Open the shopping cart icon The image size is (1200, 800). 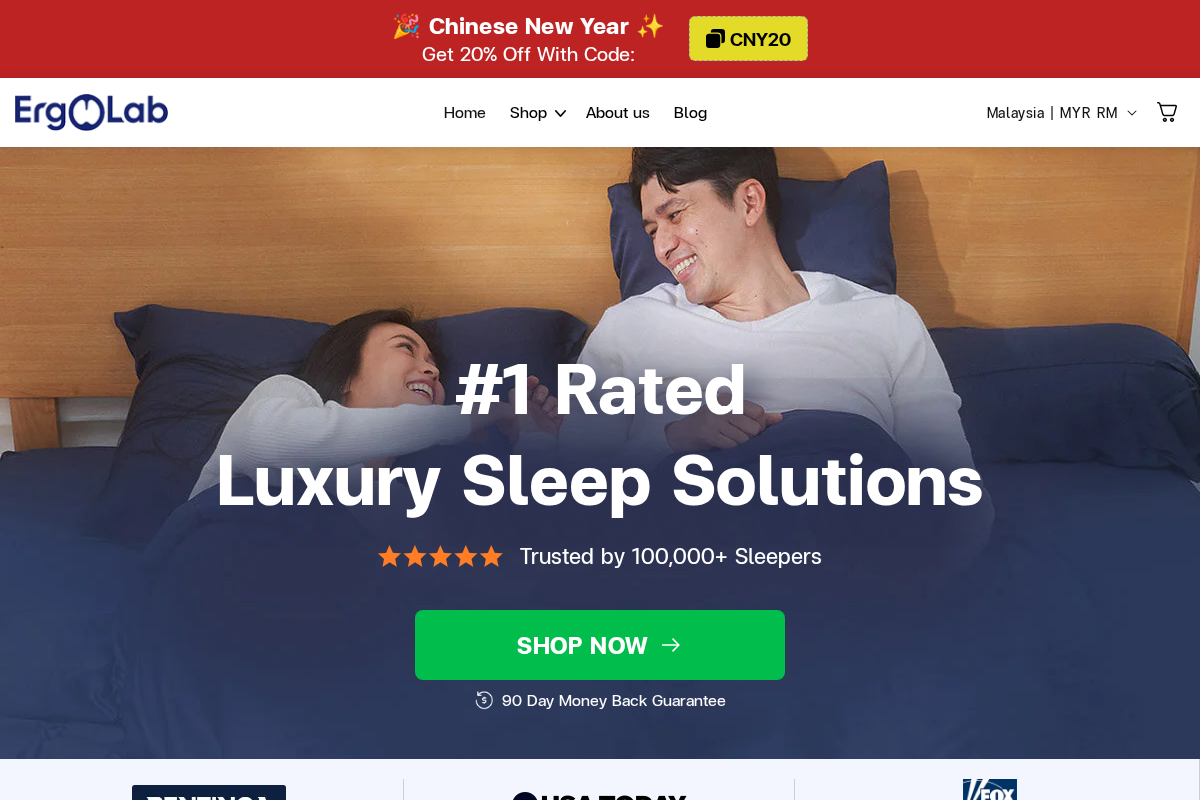(1167, 112)
